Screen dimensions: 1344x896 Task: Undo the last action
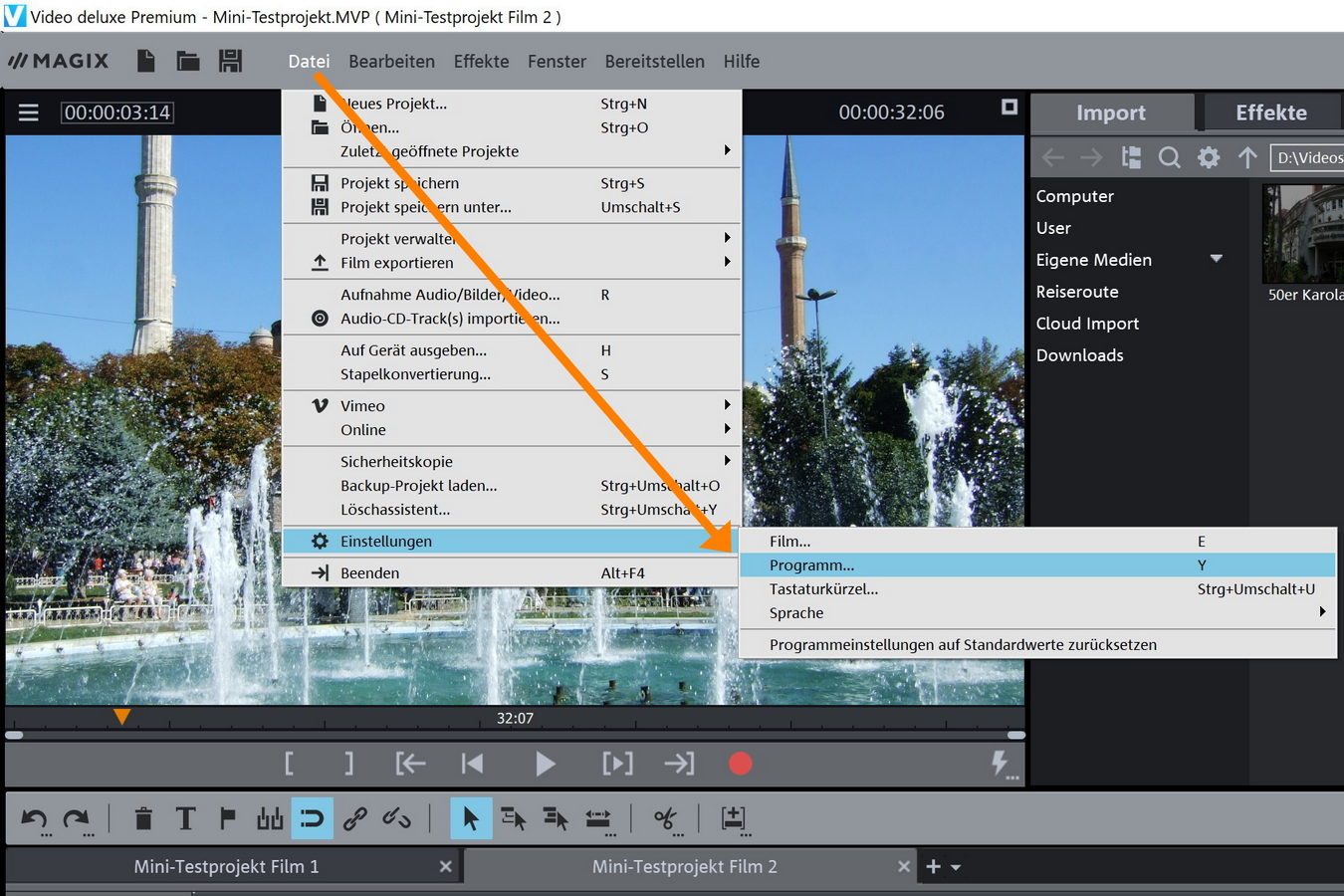pos(35,820)
